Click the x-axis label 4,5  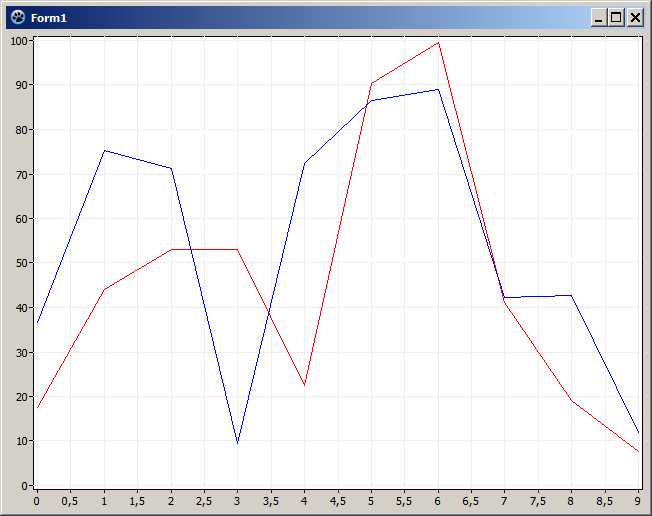[338, 501]
